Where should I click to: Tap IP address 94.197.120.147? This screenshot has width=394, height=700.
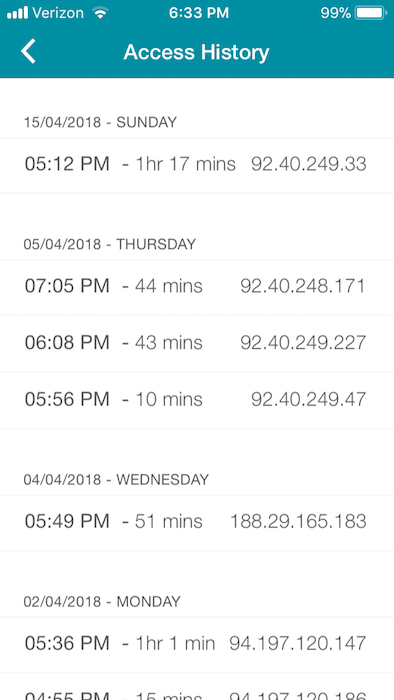(298, 644)
